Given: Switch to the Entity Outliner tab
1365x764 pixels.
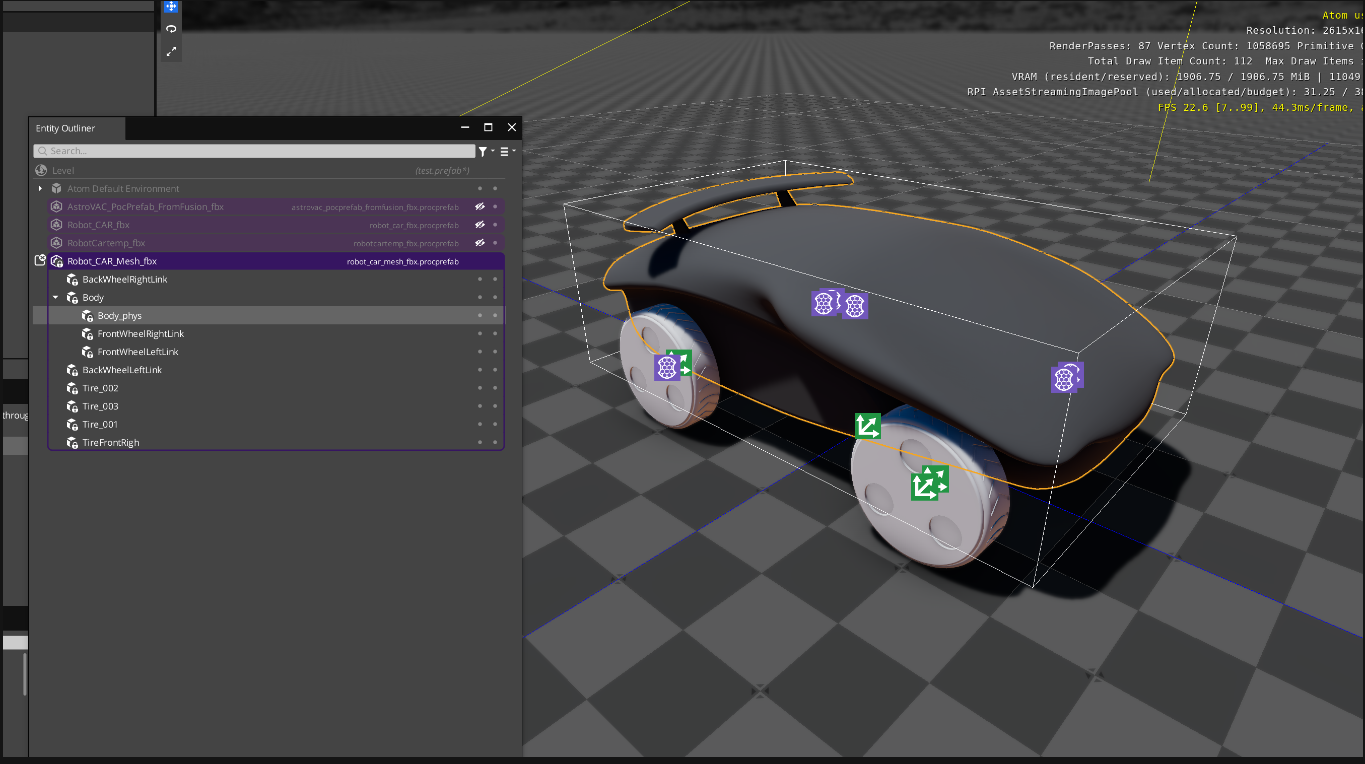Looking at the screenshot, I should point(66,128).
